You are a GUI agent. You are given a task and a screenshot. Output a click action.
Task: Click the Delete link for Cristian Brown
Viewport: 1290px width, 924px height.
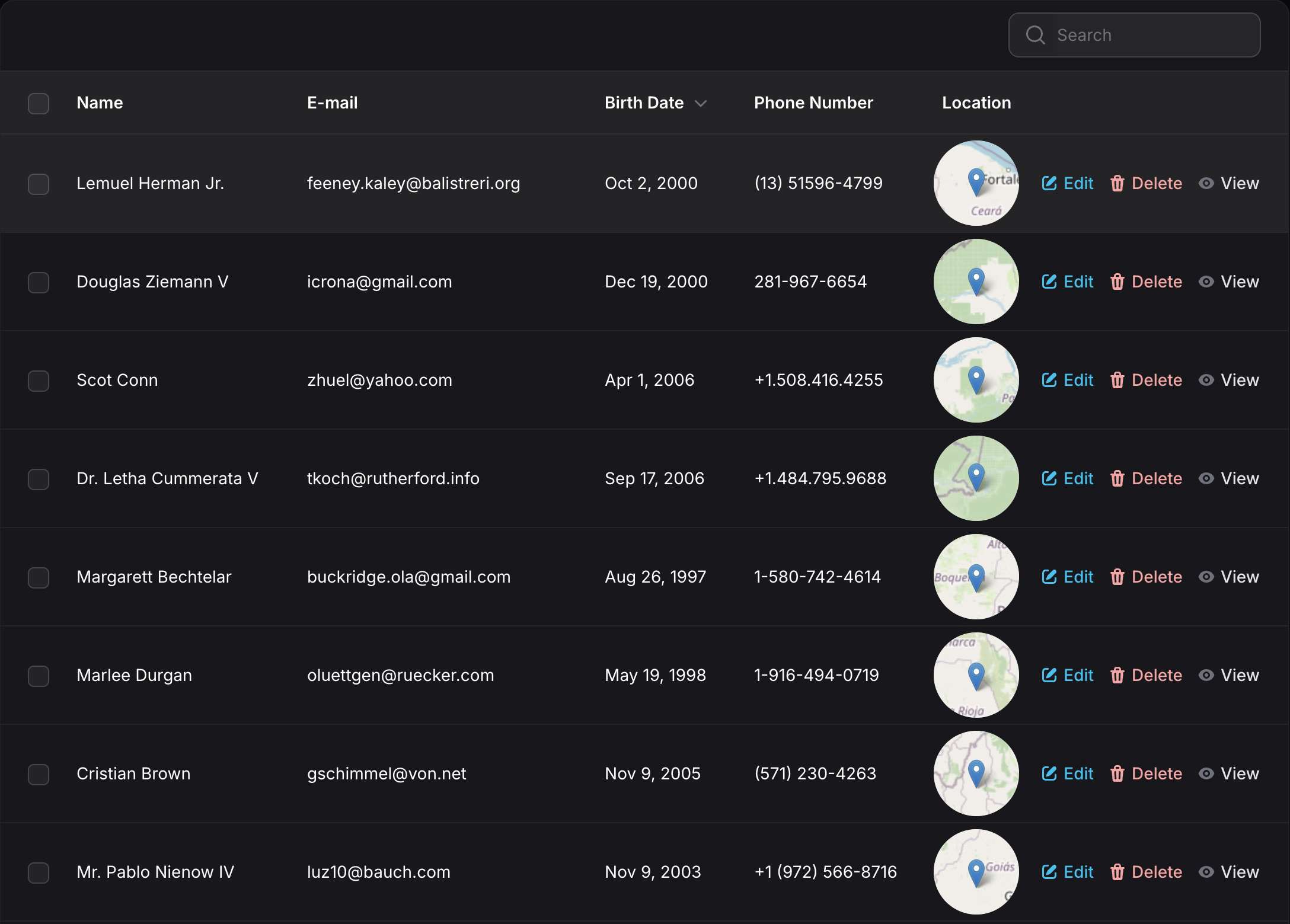pos(1156,773)
